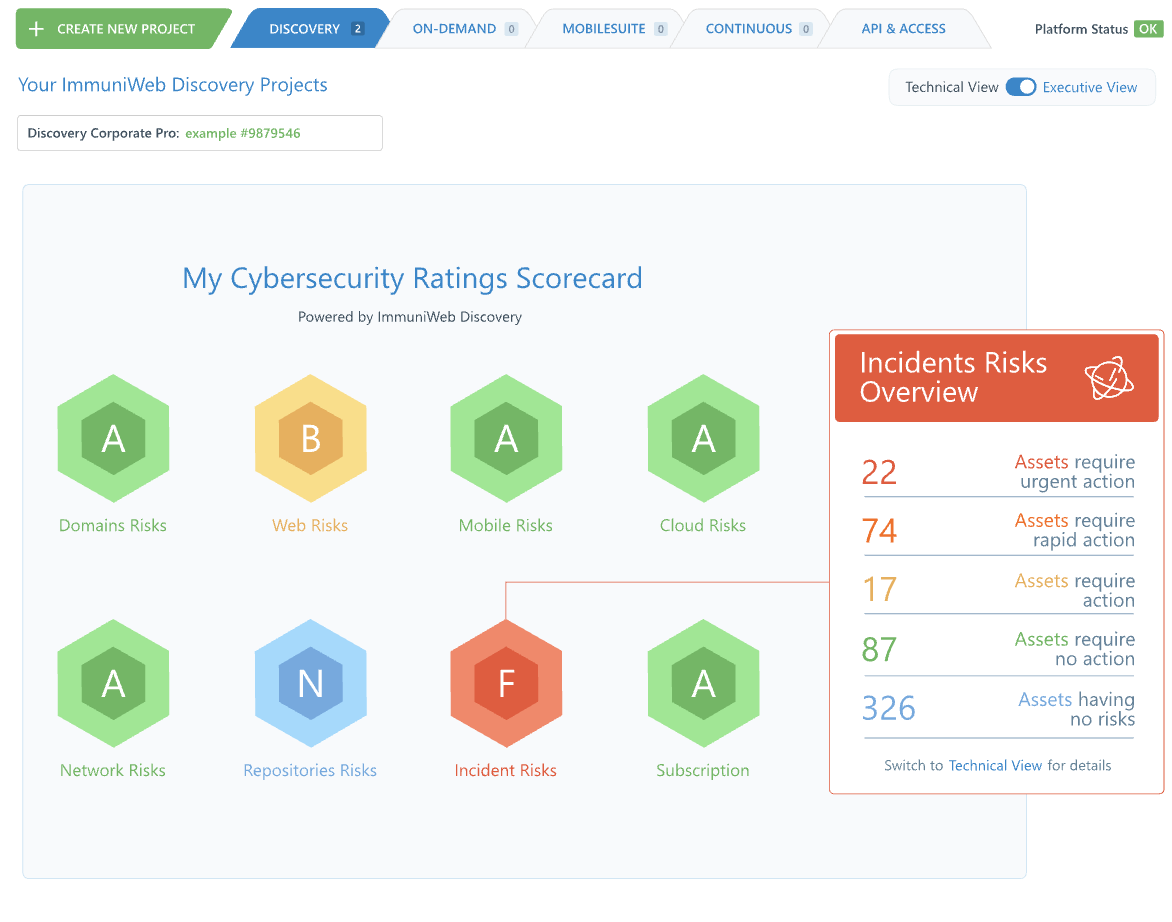The image size is (1172, 922).
Task: Click the plus icon on Create New Project
Action: [37, 28]
